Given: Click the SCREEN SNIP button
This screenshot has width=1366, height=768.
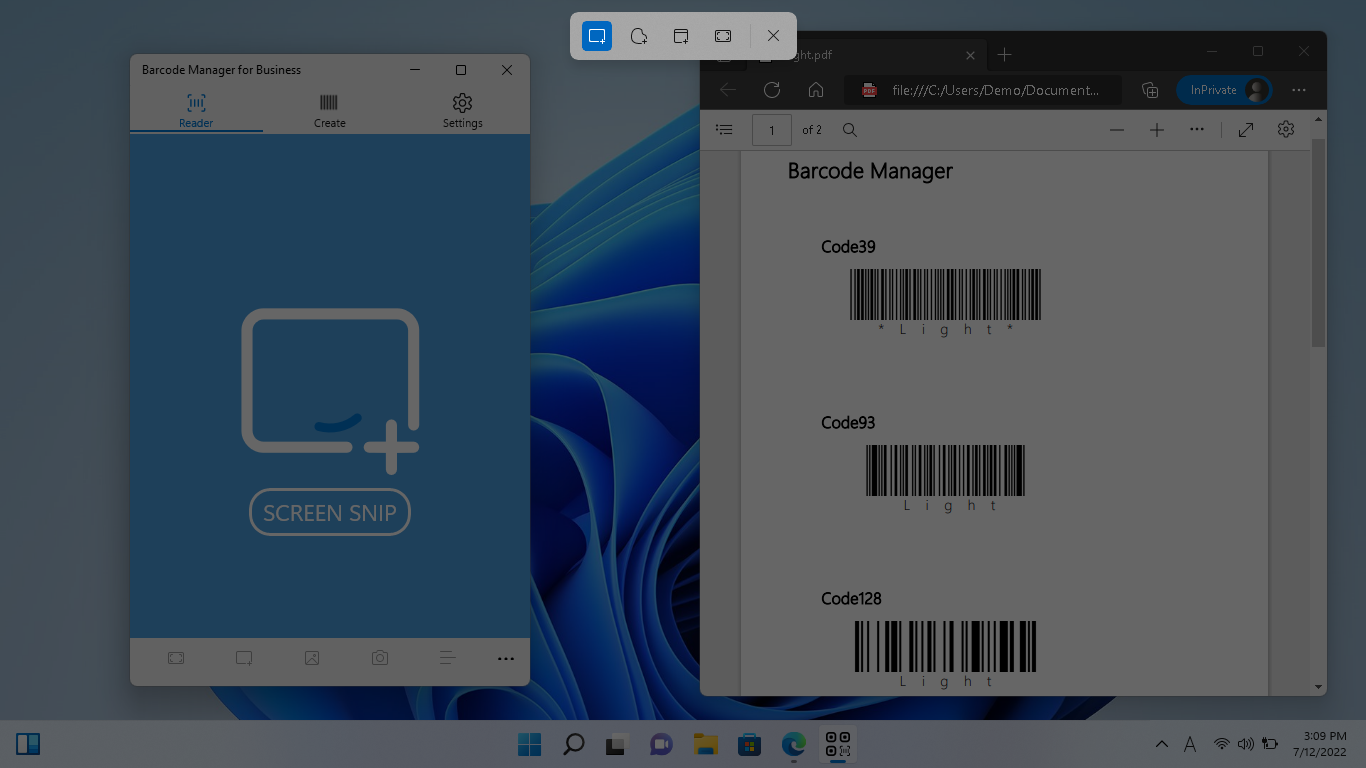Looking at the screenshot, I should (329, 512).
